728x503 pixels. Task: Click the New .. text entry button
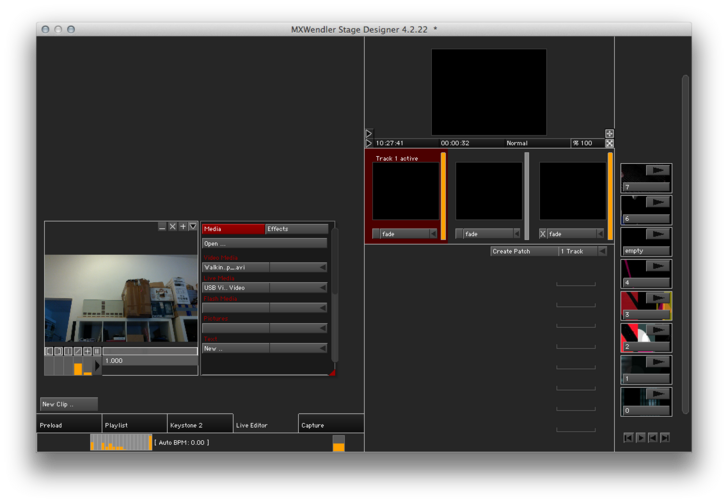click(x=235, y=348)
